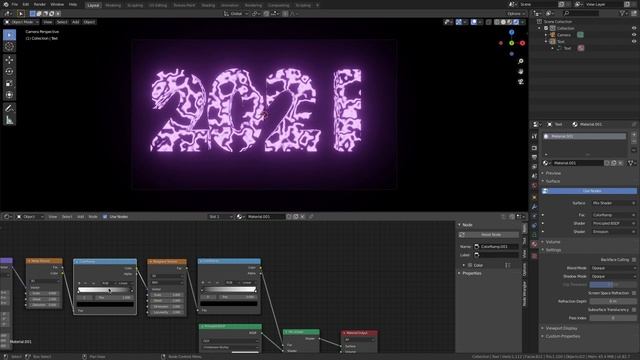Switch to wireframe viewport shading
Screen dimensions: 640x360
497,22
